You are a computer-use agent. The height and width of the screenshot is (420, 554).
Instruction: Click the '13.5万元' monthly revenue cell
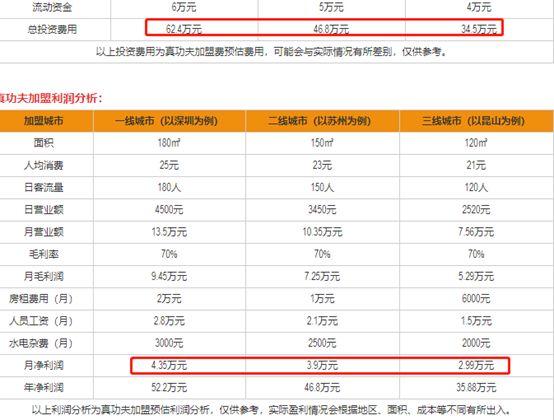click(x=169, y=232)
